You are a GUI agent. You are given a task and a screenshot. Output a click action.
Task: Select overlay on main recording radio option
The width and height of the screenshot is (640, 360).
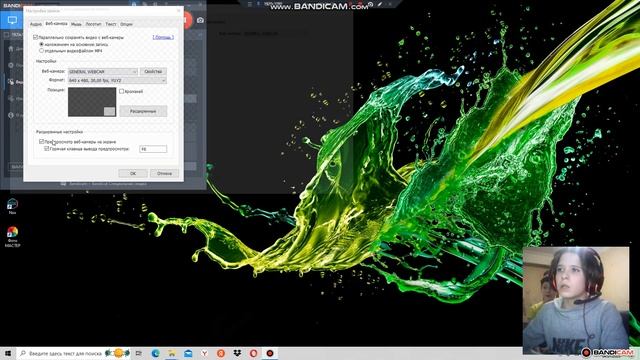coord(41,44)
